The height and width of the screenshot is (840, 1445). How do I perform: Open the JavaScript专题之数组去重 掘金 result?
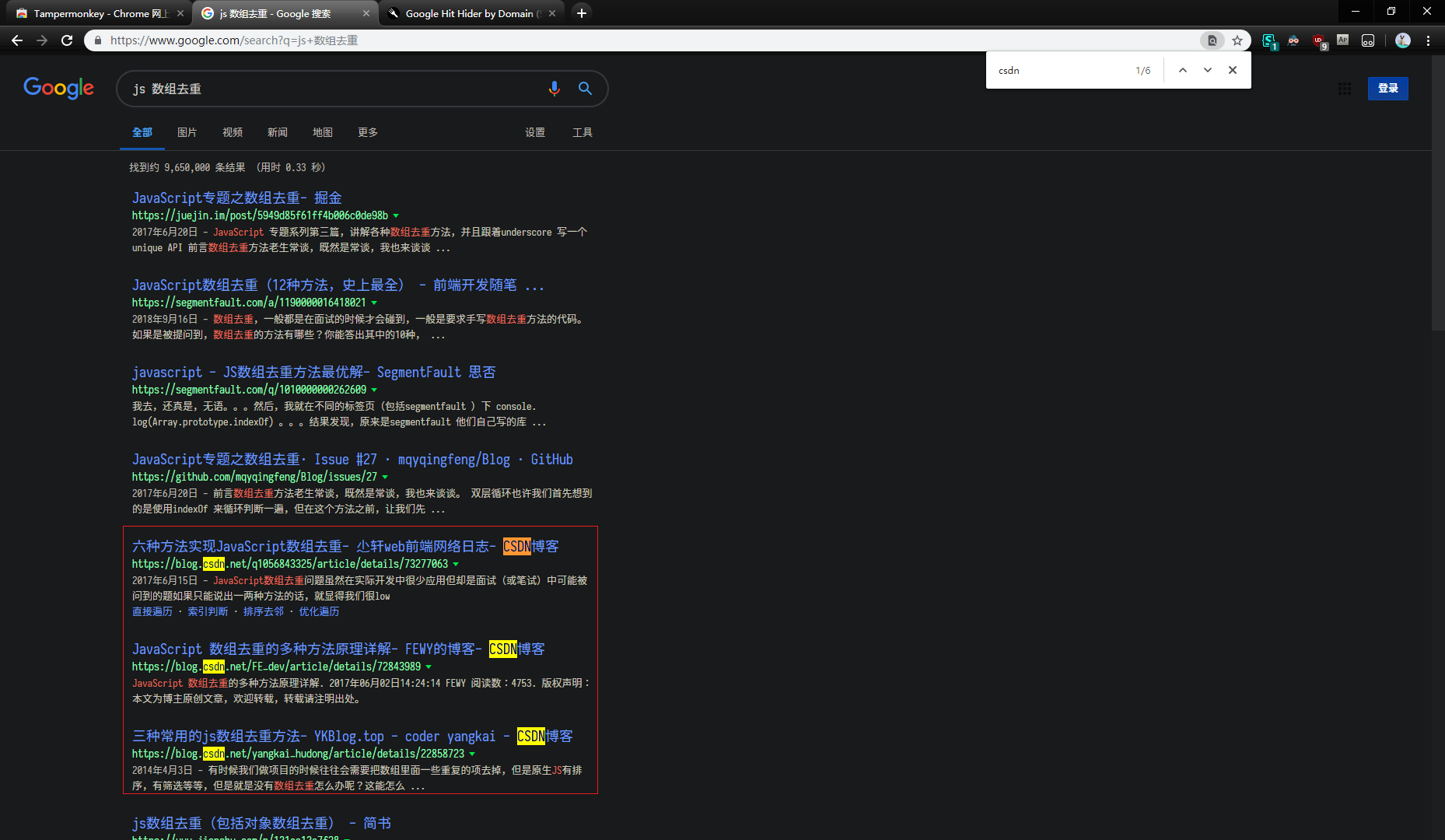[236, 198]
